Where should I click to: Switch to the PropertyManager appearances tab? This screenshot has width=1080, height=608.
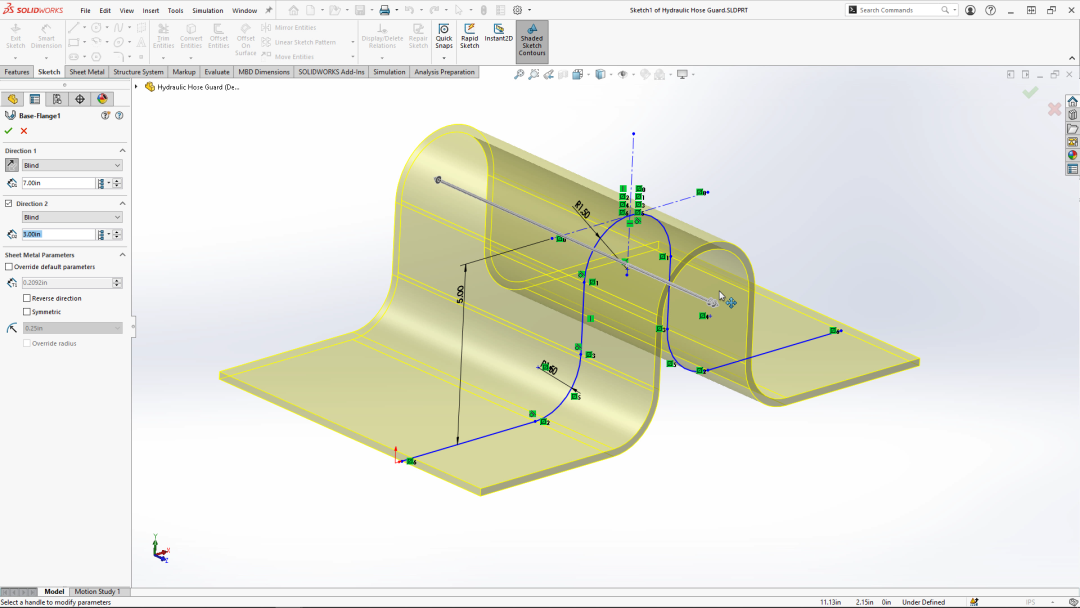point(102,98)
